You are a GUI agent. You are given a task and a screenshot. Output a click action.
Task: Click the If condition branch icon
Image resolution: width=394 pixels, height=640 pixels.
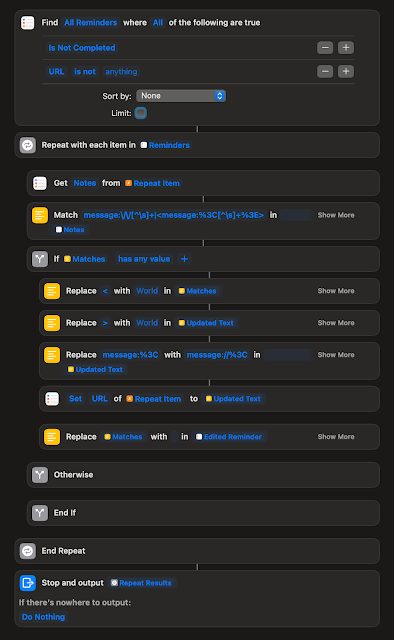[40, 259]
